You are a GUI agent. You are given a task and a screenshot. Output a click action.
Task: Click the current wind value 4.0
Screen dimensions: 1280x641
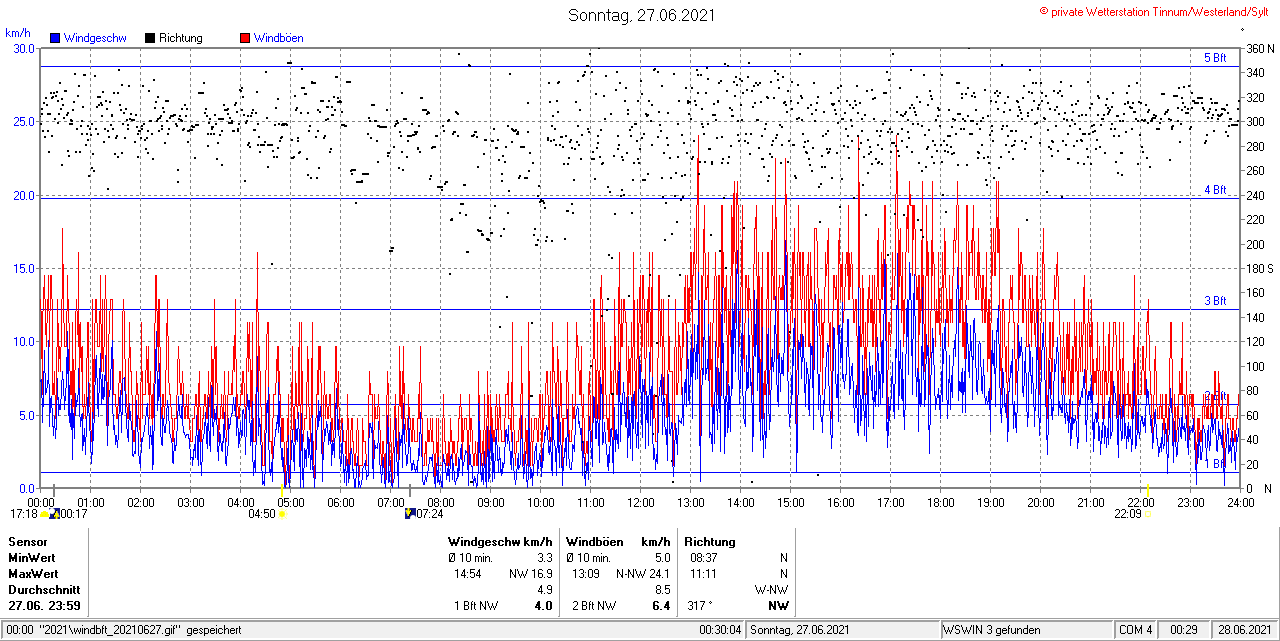pyautogui.click(x=543, y=606)
